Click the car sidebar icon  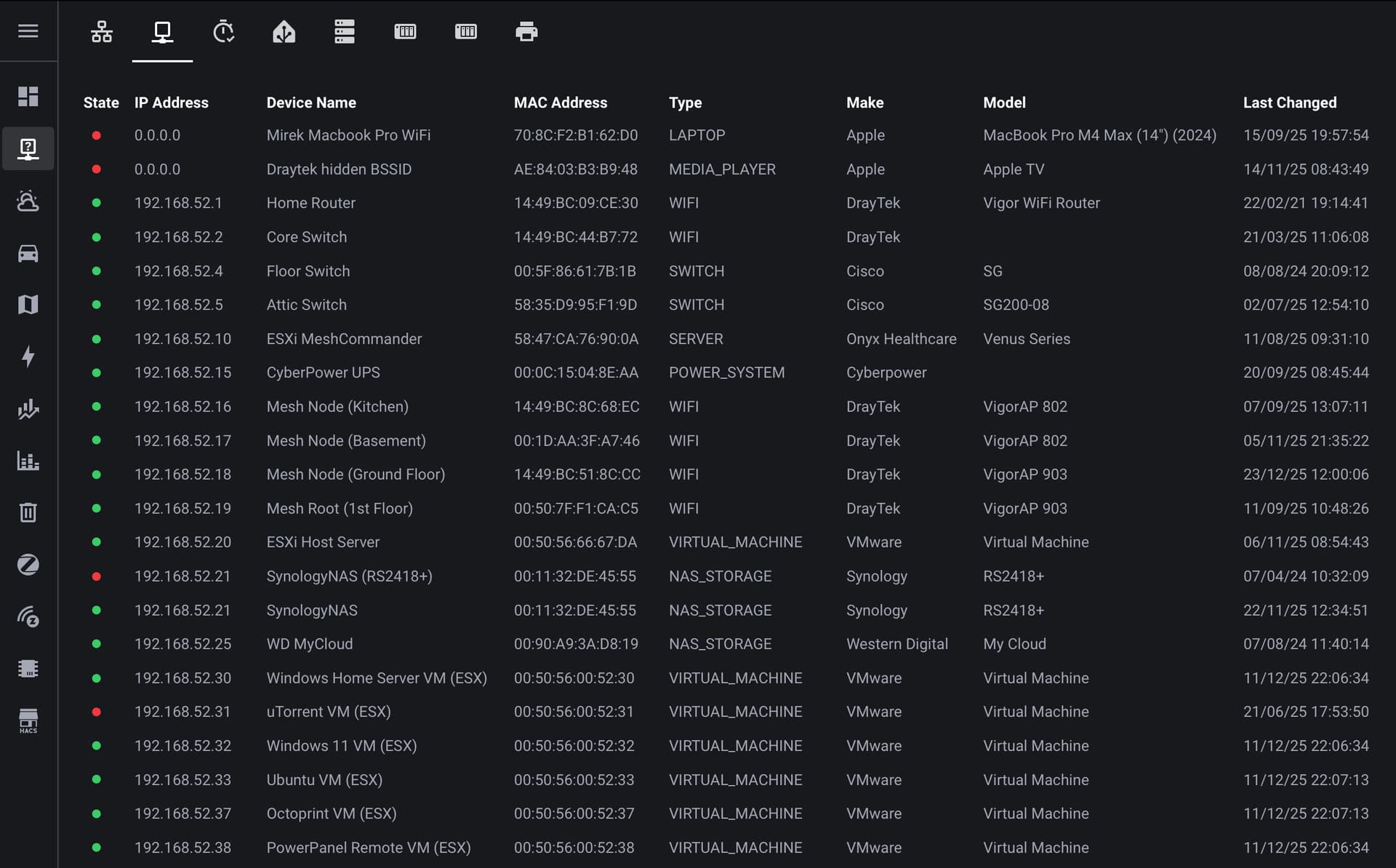pos(28,253)
